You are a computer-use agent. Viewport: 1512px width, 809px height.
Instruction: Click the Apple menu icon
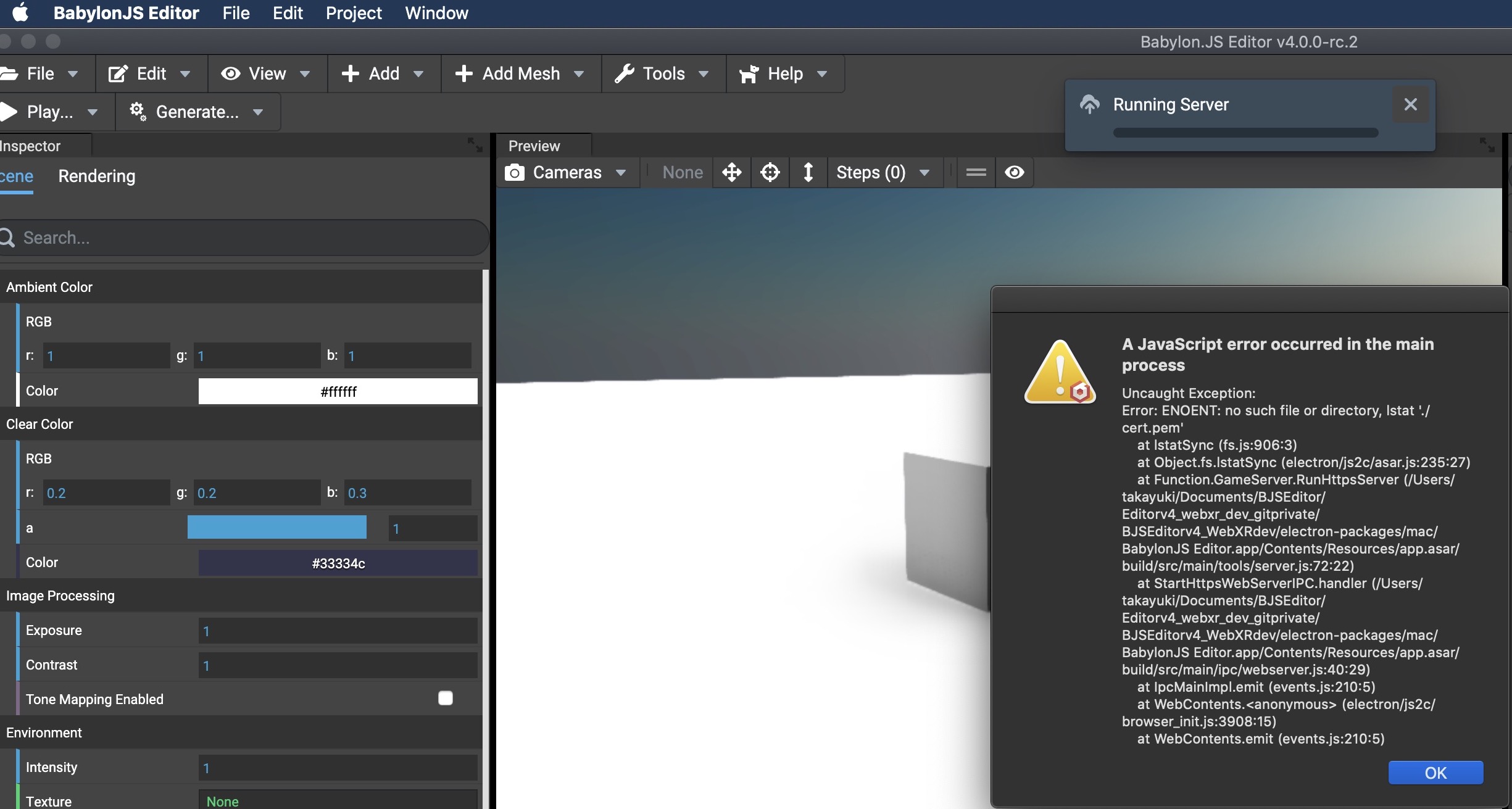pyautogui.click(x=20, y=12)
